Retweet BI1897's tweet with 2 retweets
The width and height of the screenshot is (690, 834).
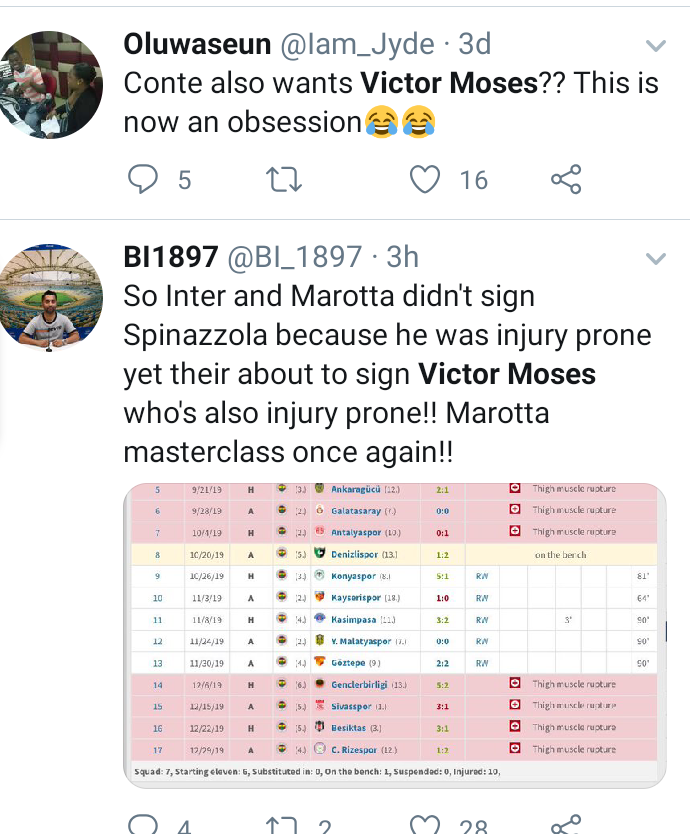[x=282, y=825]
